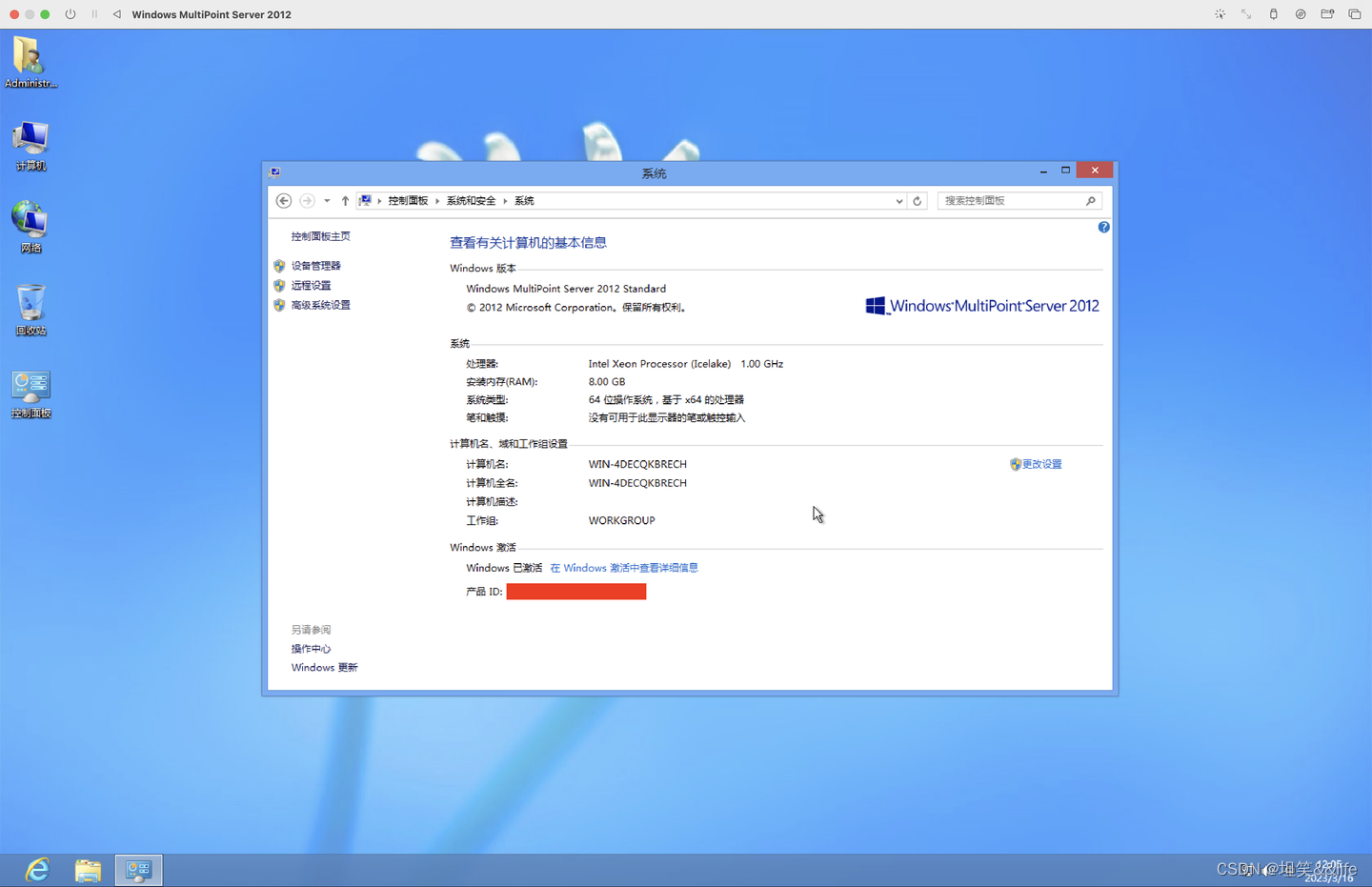Launch Internet Explorer from the taskbar
This screenshot has width=1372, height=887.
point(37,870)
